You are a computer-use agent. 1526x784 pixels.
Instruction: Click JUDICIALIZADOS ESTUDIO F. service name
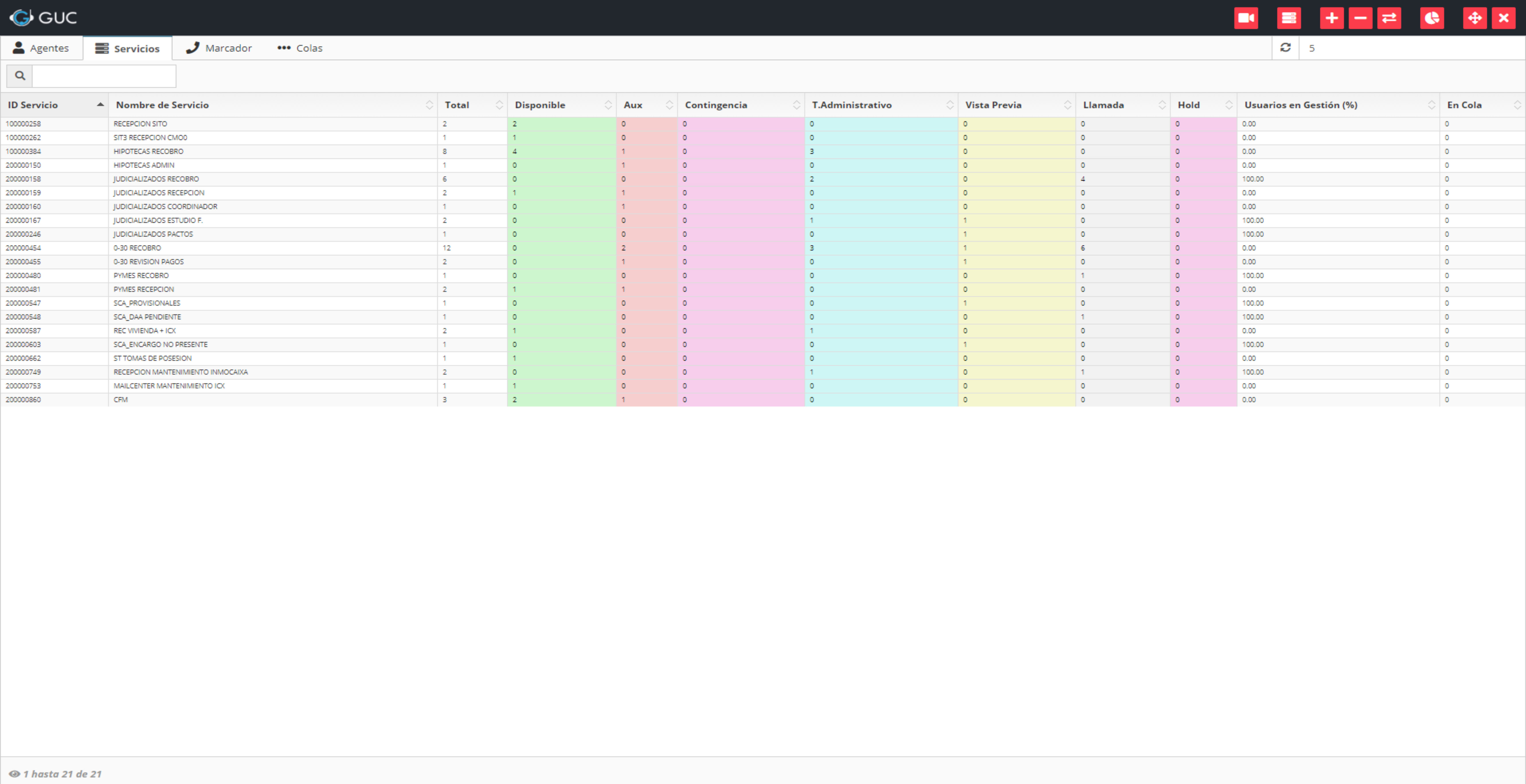coord(158,220)
